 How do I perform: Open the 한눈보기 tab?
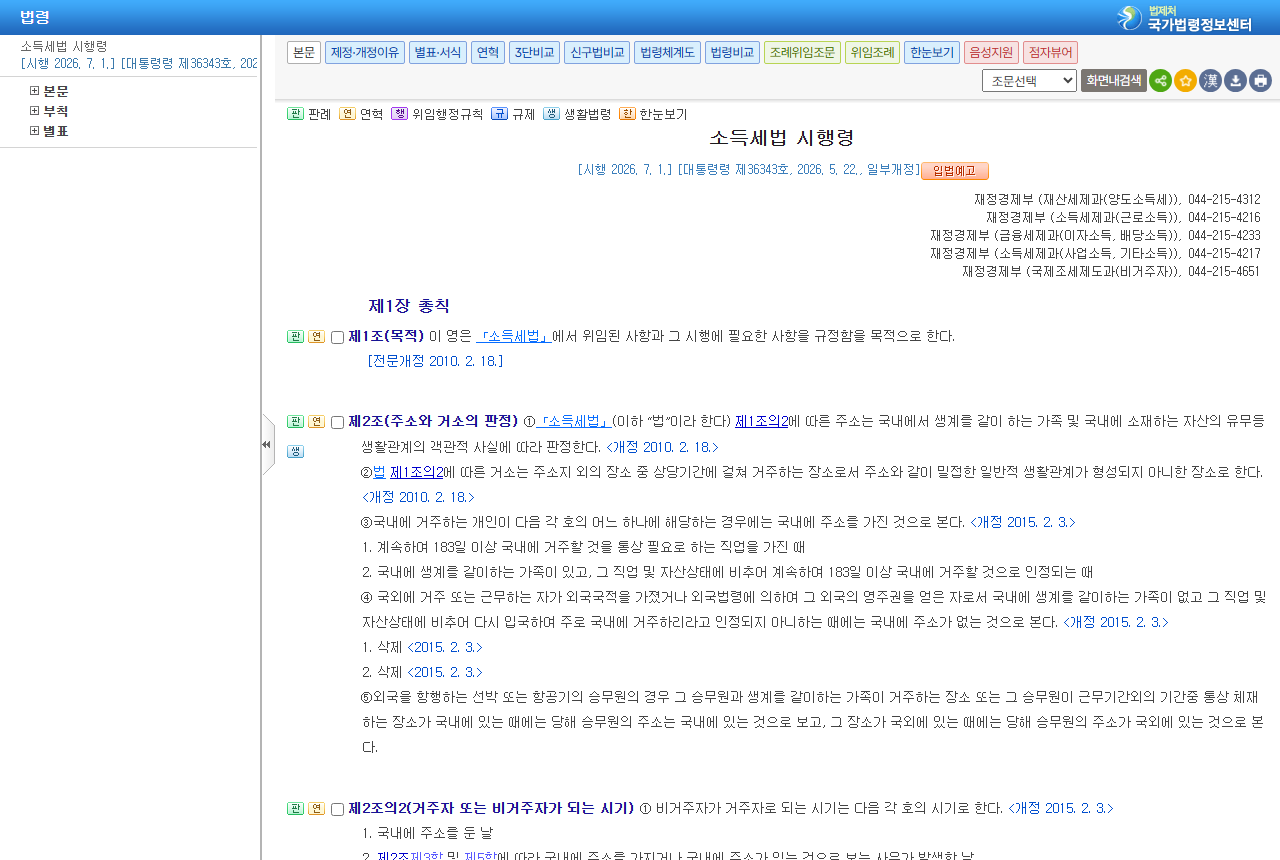[x=932, y=52]
